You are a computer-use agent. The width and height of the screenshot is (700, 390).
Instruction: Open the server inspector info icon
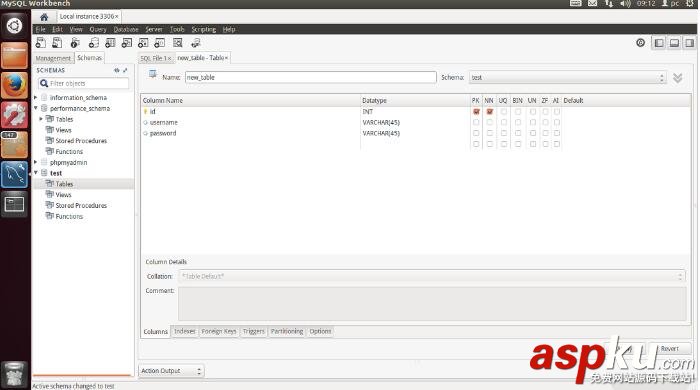pyautogui.click(x=75, y=43)
